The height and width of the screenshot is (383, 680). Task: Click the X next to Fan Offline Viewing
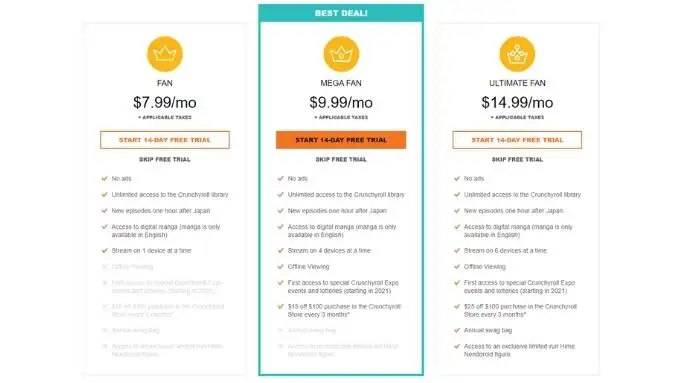coord(105,266)
